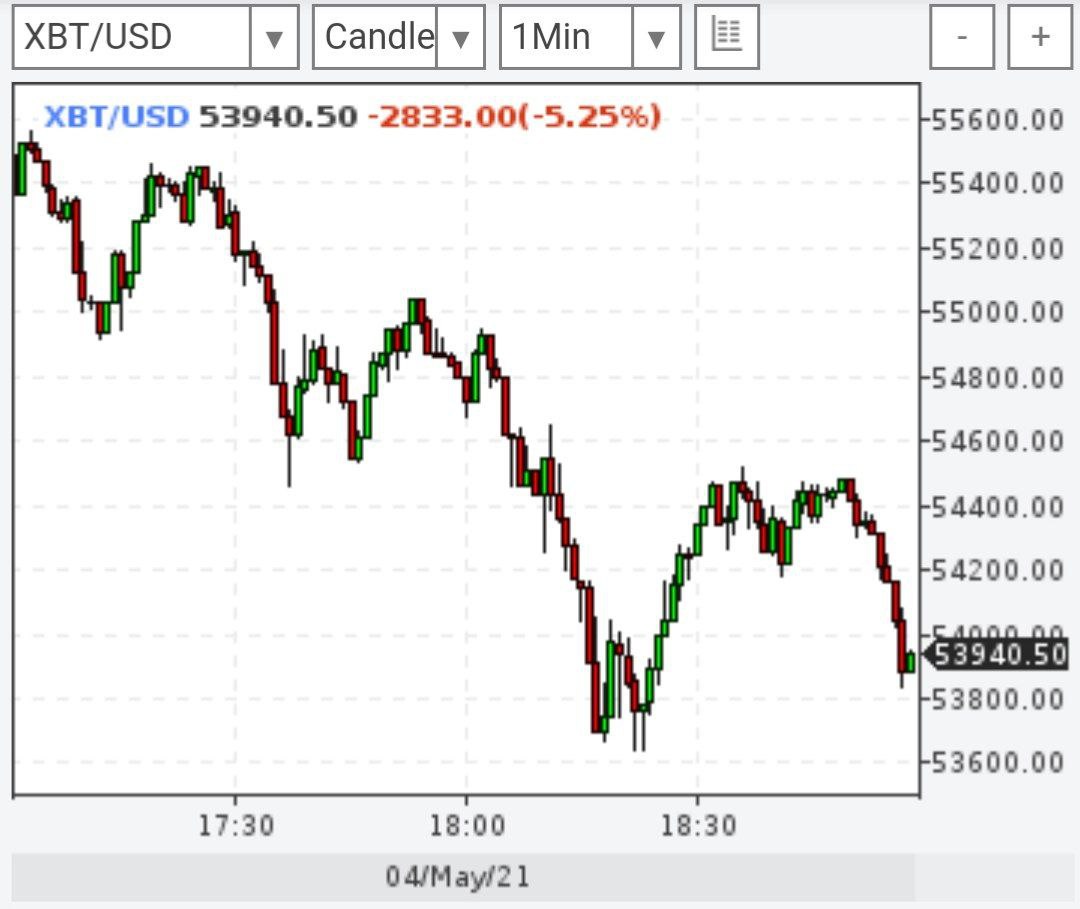Screen dimensions: 1080x909
Task: Click the chart data table icon
Action: [x=727, y=37]
